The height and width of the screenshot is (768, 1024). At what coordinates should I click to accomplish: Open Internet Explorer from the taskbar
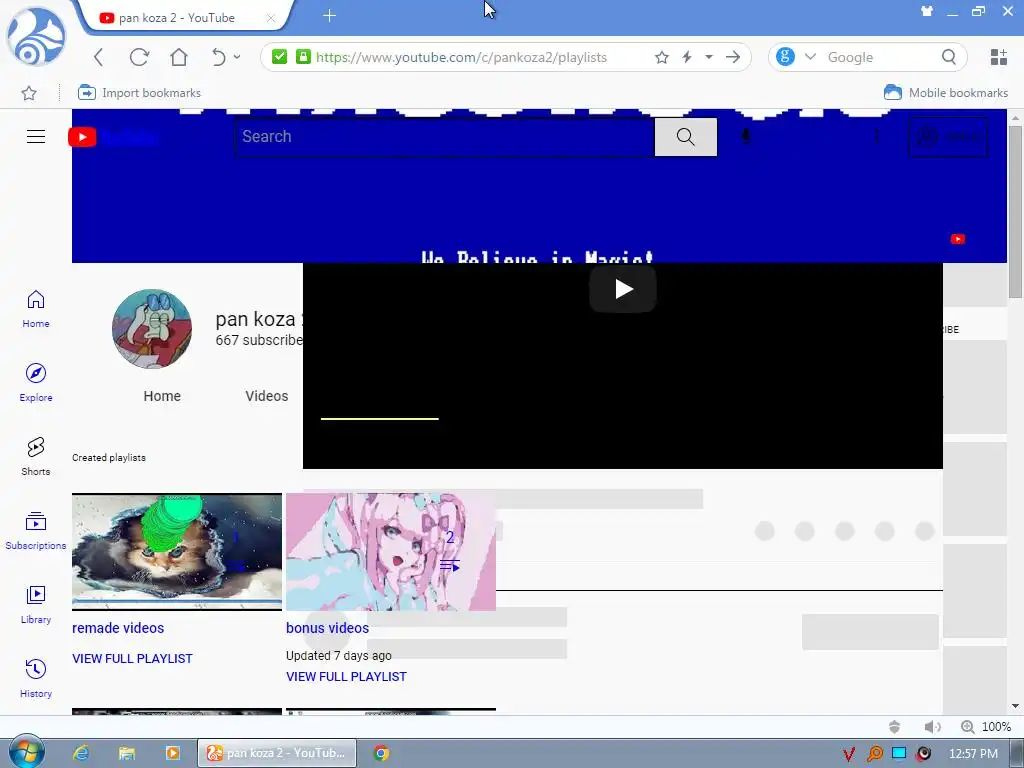[x=81, y=753]
